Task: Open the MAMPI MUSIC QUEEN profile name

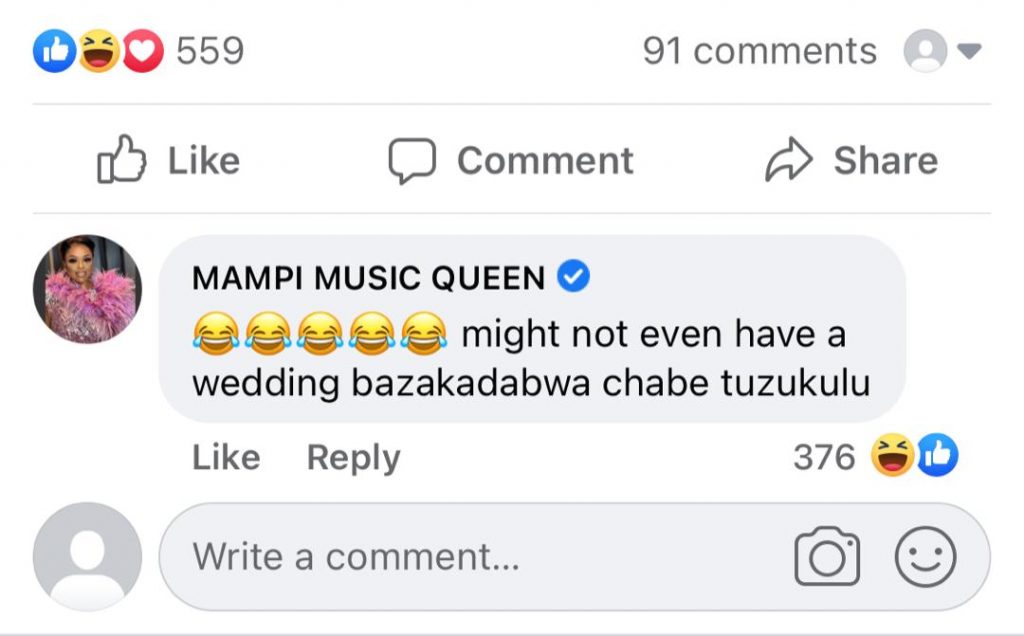Action: click(368, 279)
